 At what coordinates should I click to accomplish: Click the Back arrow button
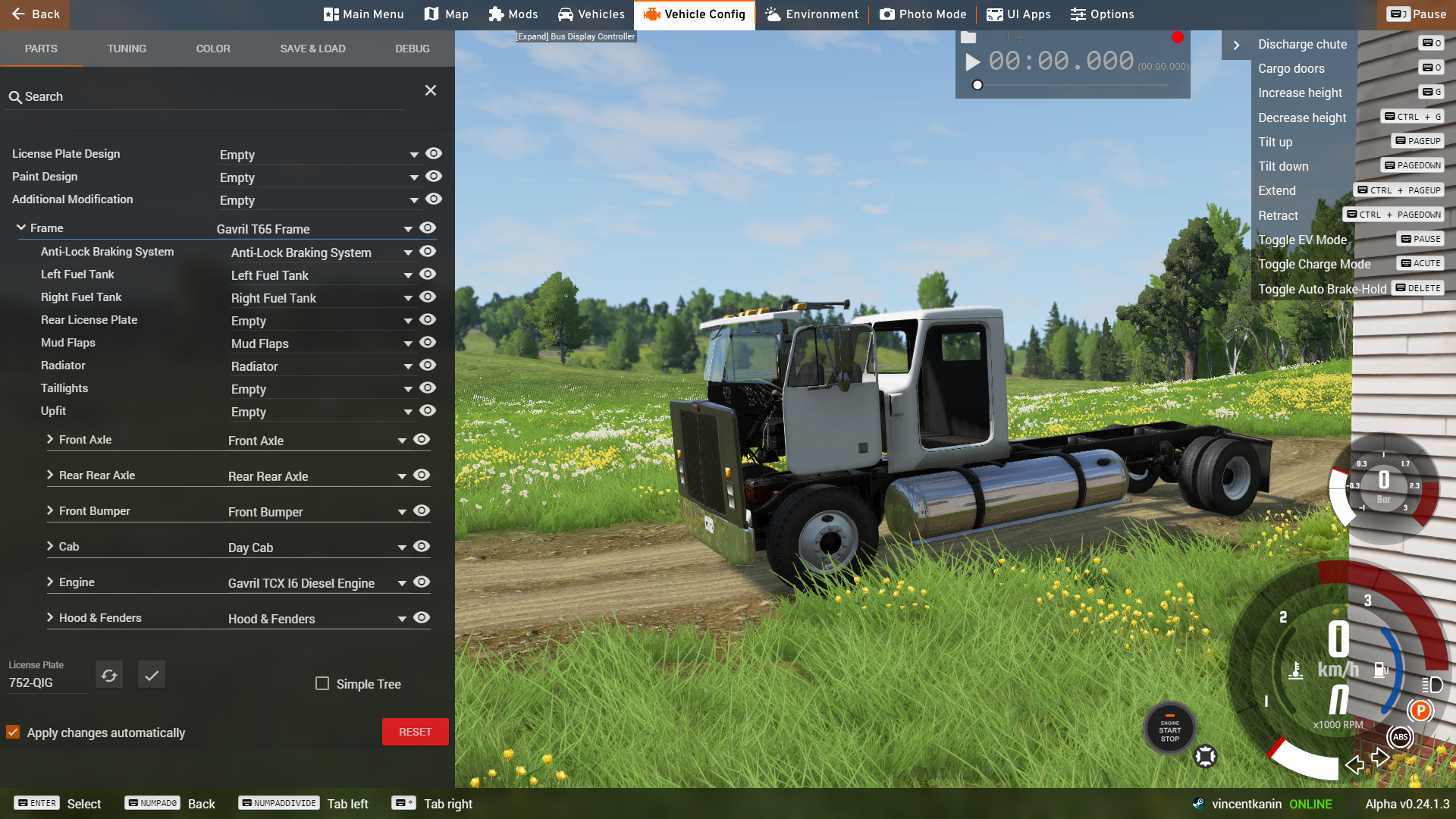pos(35,14)
